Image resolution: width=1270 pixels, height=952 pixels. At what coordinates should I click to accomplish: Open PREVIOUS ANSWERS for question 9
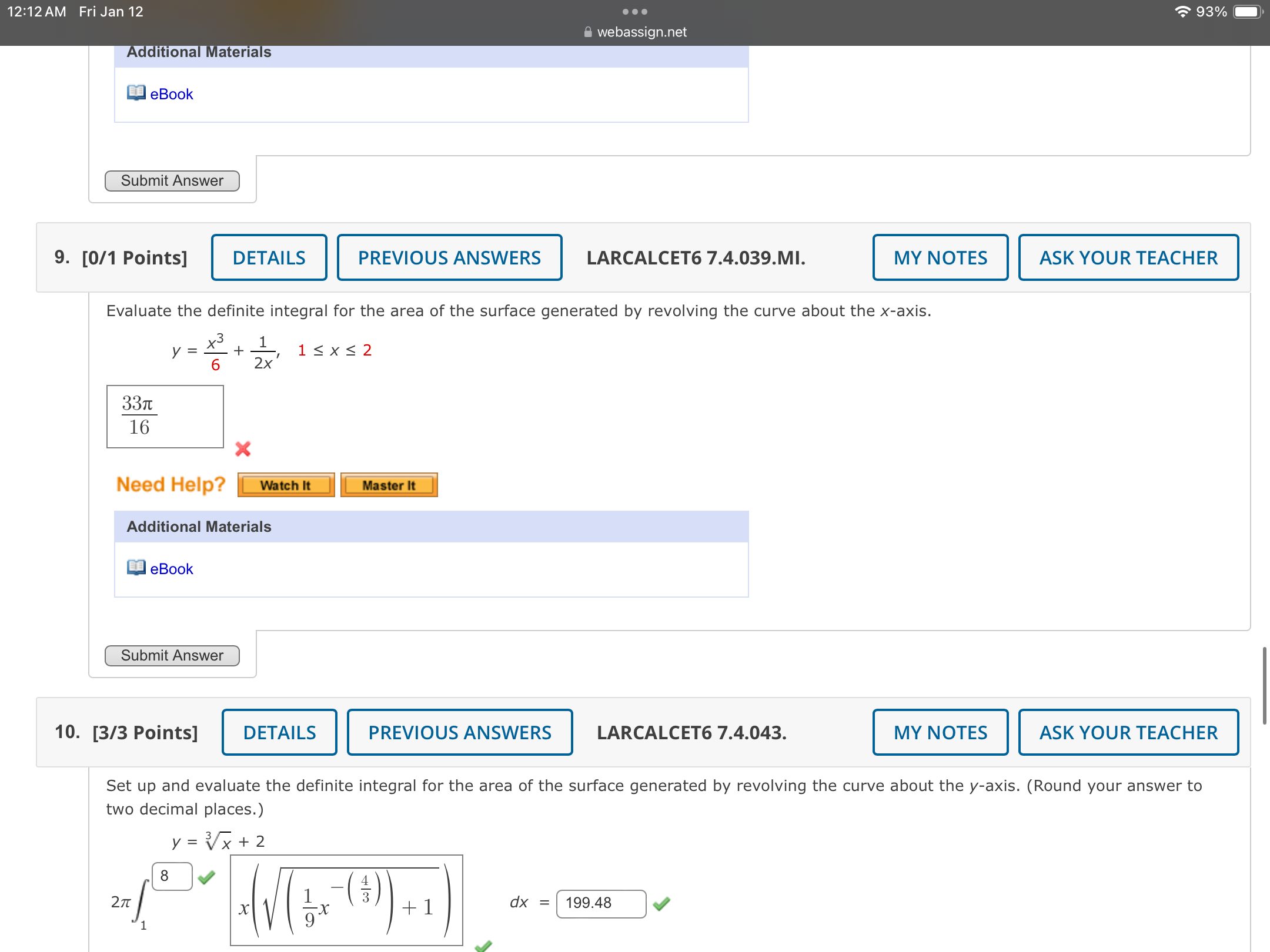(x=449, y=257)
